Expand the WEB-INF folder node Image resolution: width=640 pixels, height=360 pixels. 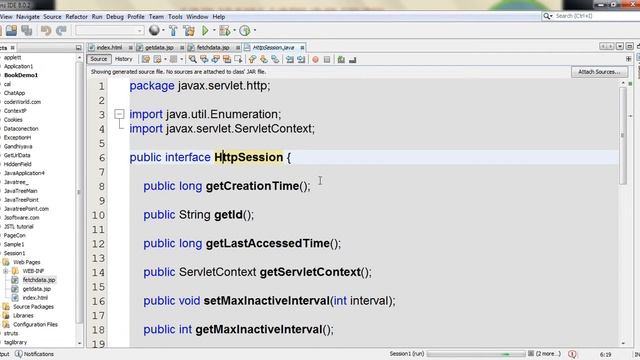6,271
